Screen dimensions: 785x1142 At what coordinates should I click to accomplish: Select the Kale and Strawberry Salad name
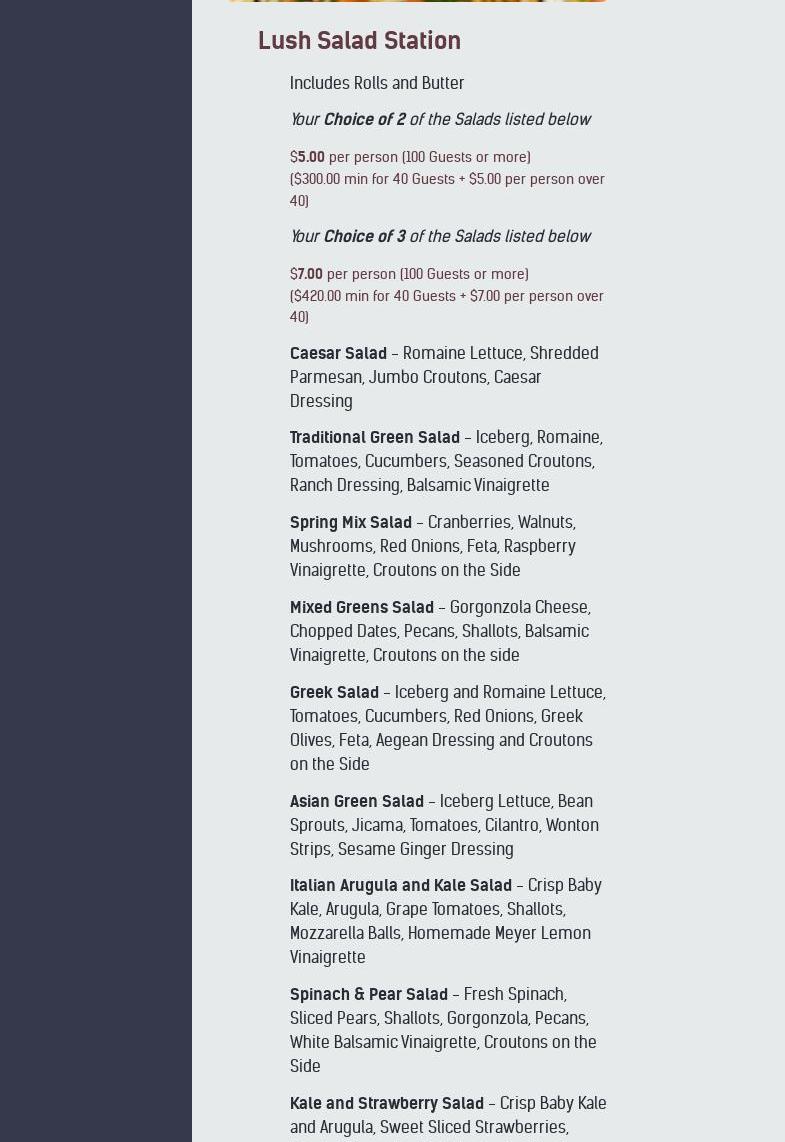pyautogui.click(x=386, y=1104)
